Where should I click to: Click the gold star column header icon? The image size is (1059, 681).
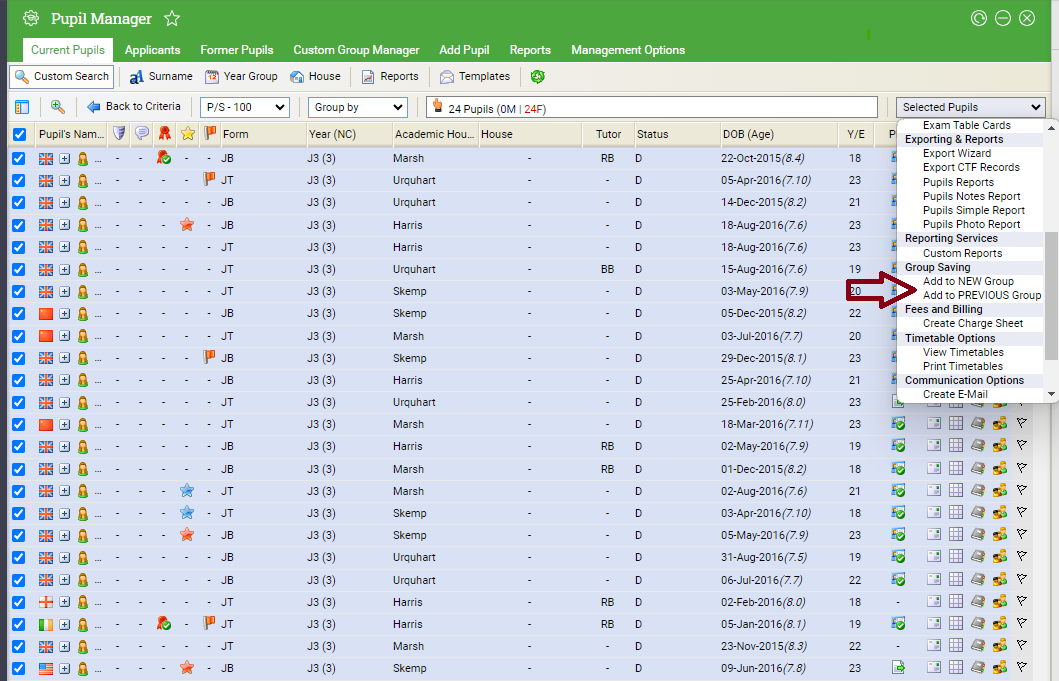coord(187,133)
